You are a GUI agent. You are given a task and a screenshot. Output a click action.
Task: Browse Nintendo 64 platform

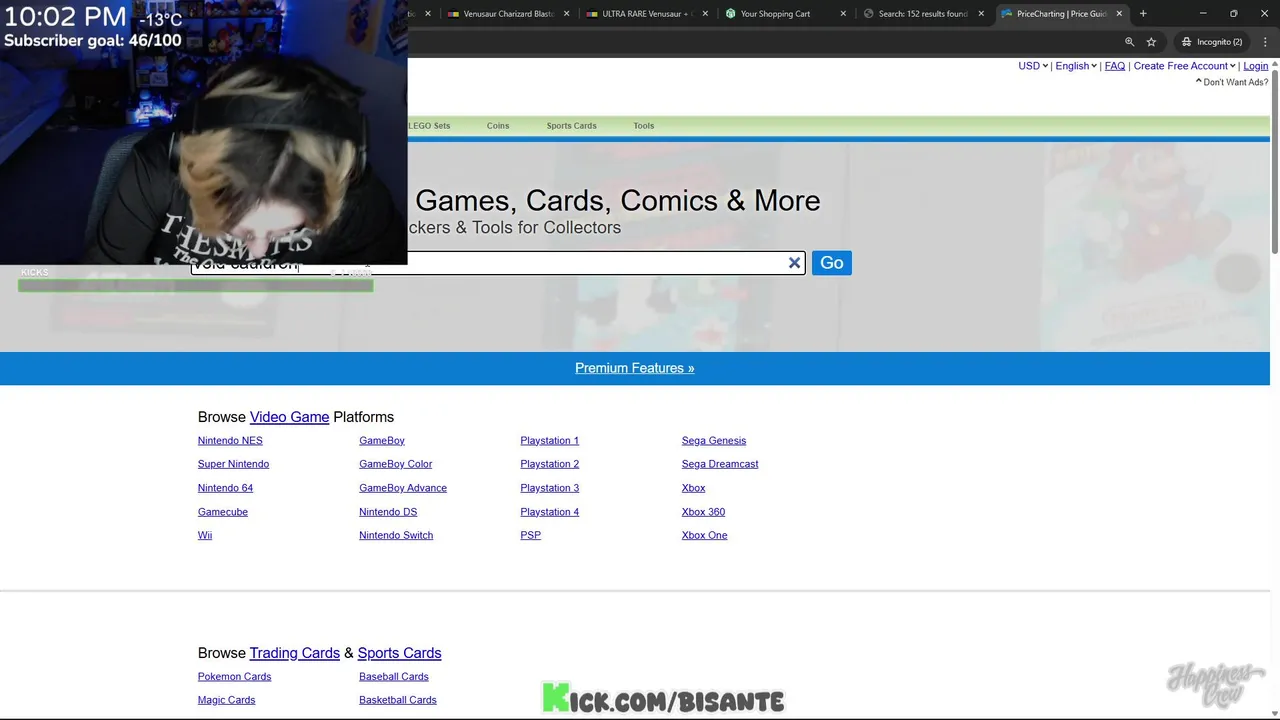(225, 488)
